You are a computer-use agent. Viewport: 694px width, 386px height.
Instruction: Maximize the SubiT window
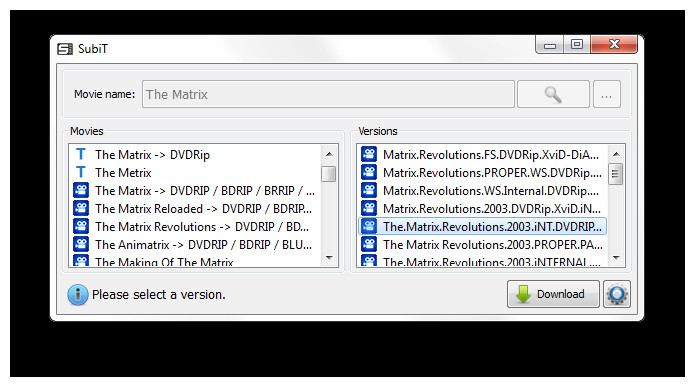tap(577, 45)
